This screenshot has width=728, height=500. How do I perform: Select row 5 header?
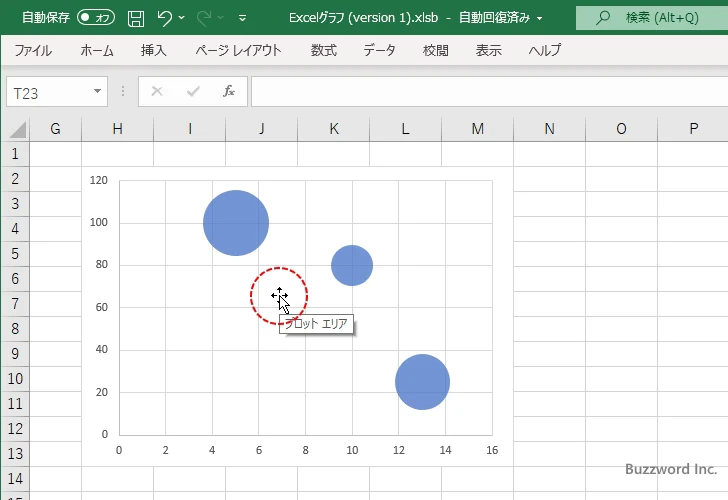coord(15,253)
